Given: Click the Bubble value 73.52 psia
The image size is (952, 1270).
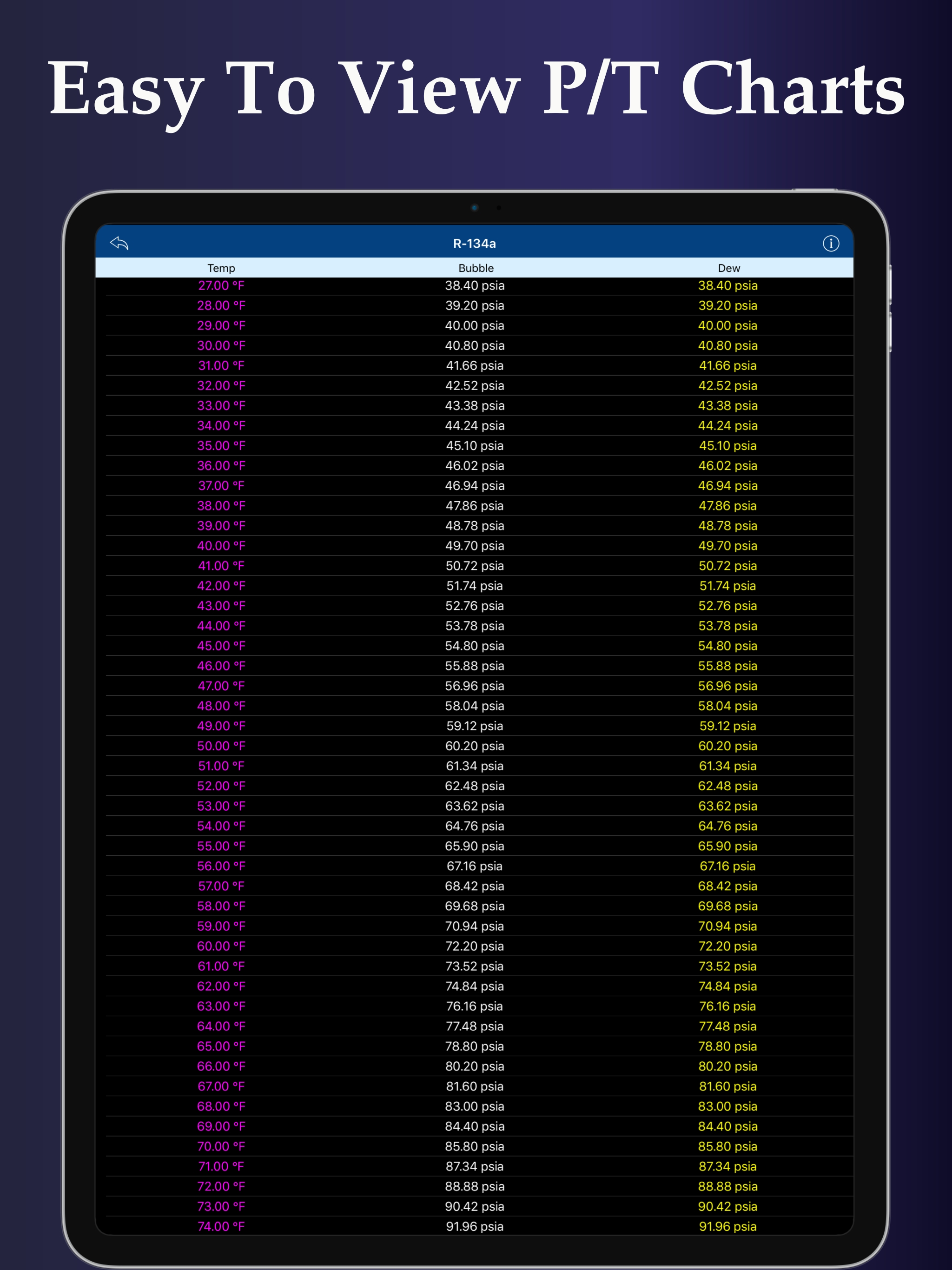Looking at the screenshot, I should click(x=475, y=966).
